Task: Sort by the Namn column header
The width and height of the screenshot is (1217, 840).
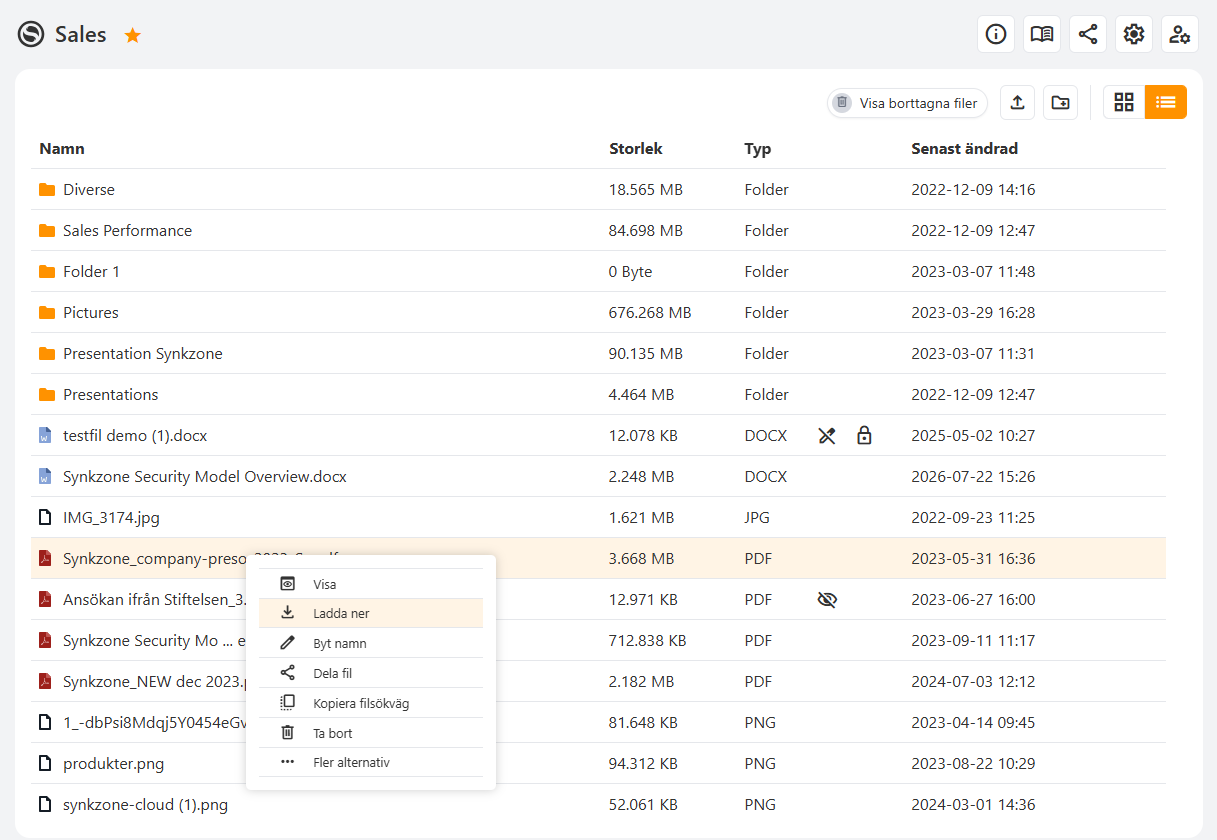Action: pyautogui.click(x=62, y=149)
